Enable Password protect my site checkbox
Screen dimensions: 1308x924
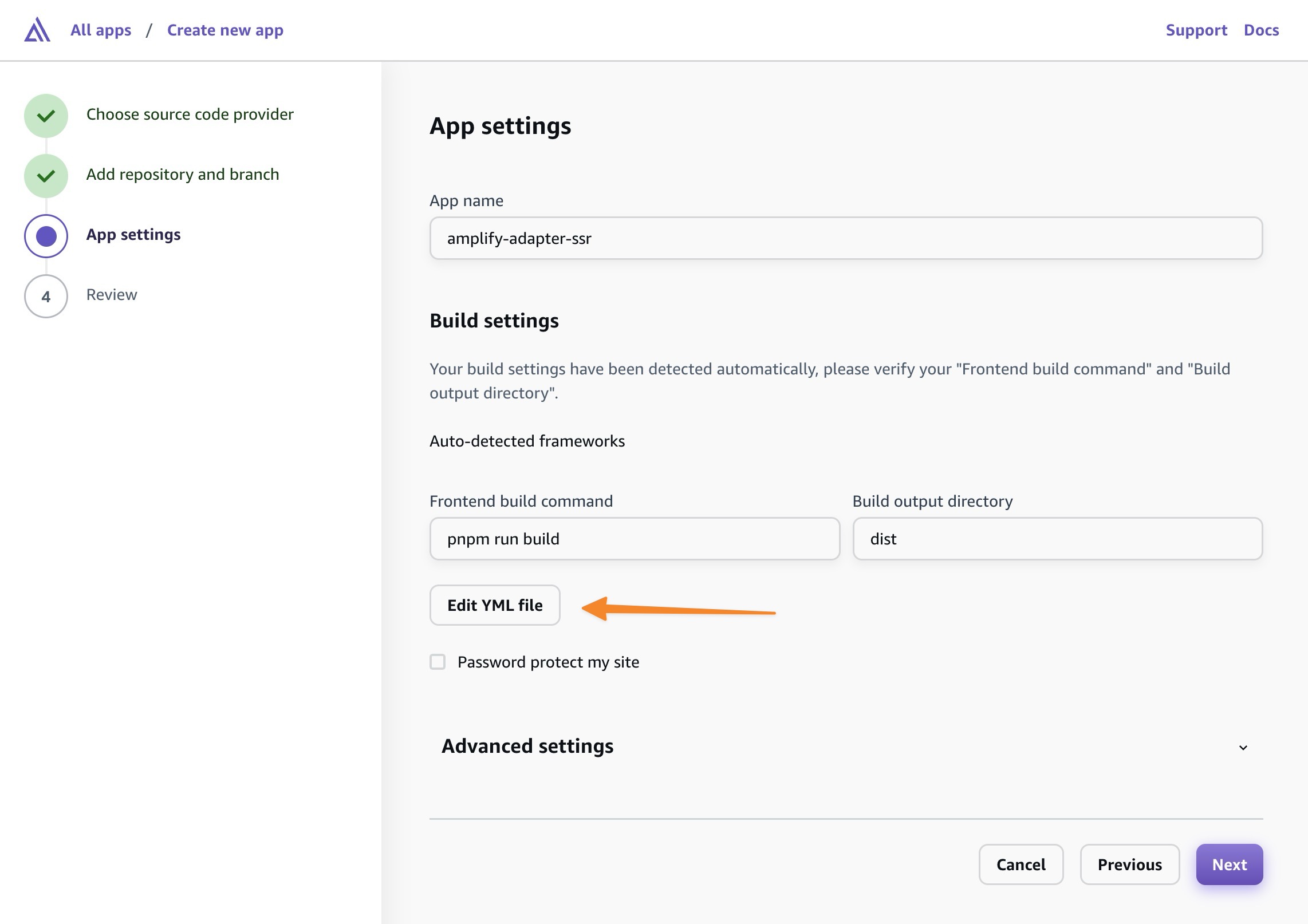pos(438,662)
